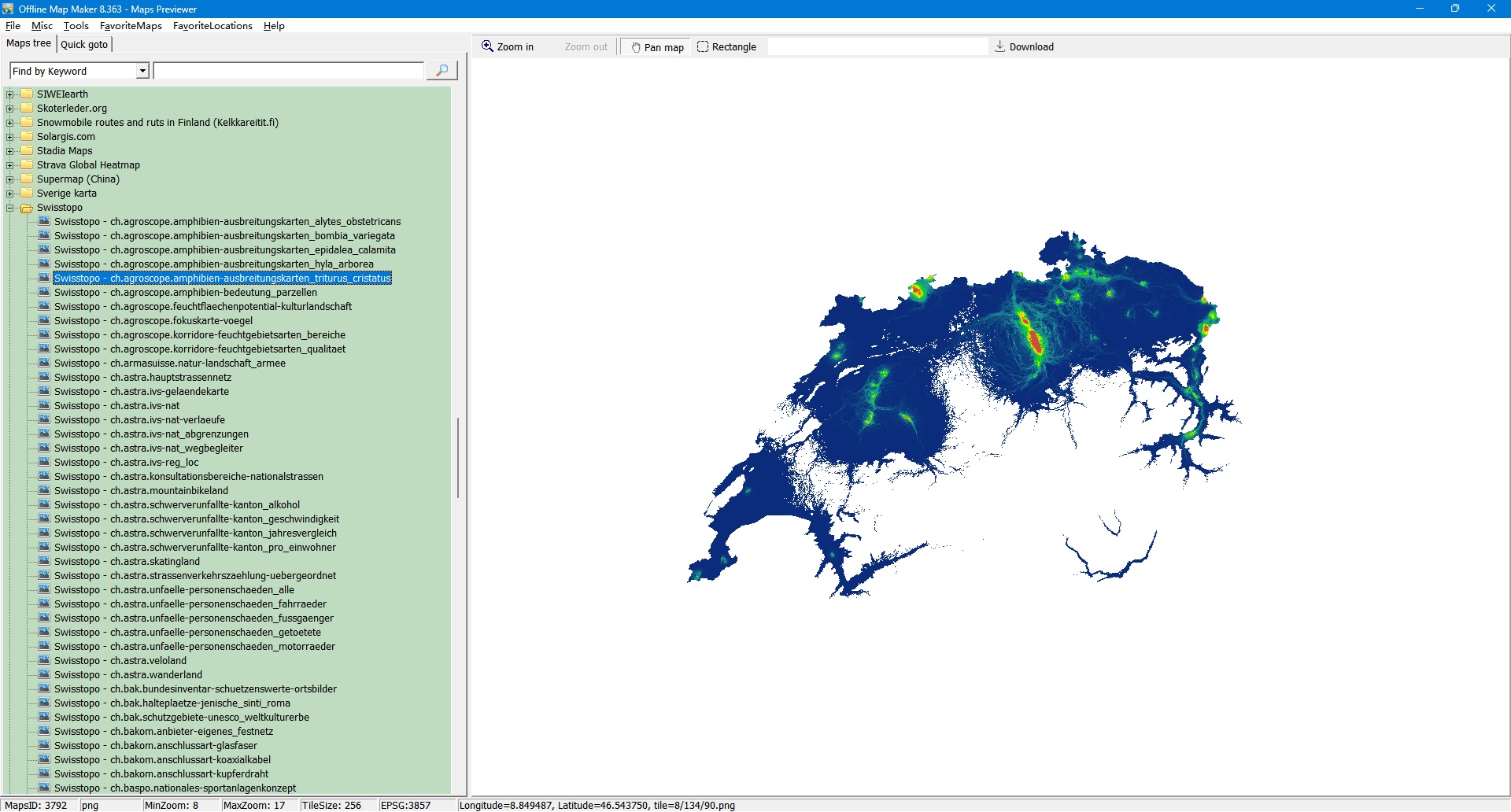Click the Download arrow icon
The height and width of the screenshot is (812, 1511).
pos(999,46)
